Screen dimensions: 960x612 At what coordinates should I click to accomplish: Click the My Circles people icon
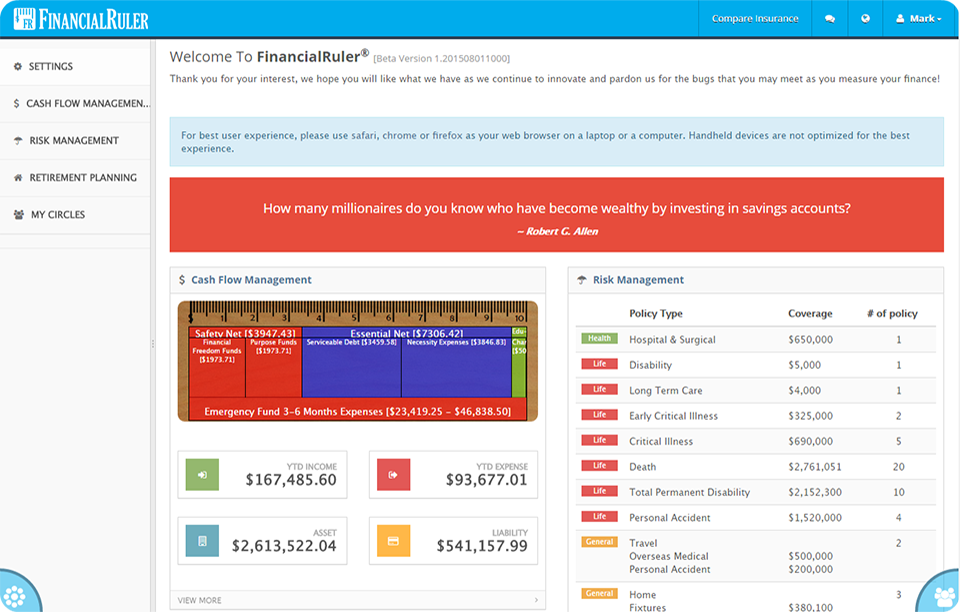tap(19, 215)
